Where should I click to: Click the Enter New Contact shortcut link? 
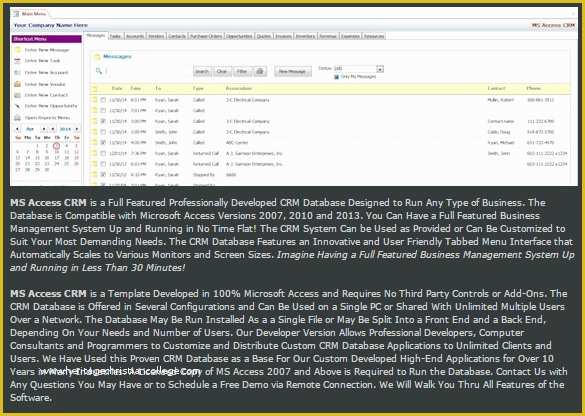(x=46, y=95)
